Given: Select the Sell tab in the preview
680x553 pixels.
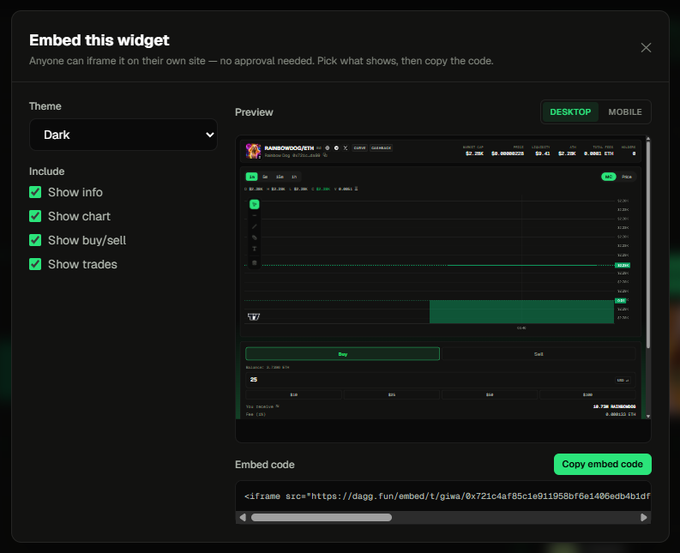Looking at the screenshot, I should (x=538, y=354).
